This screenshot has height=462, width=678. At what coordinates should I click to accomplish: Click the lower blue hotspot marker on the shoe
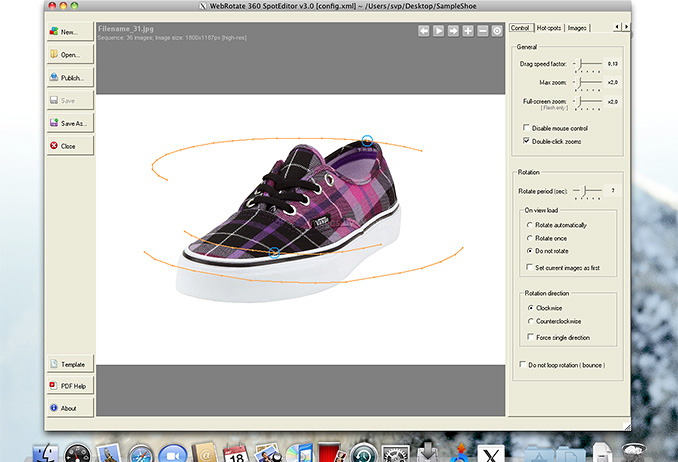click(274, 253)
